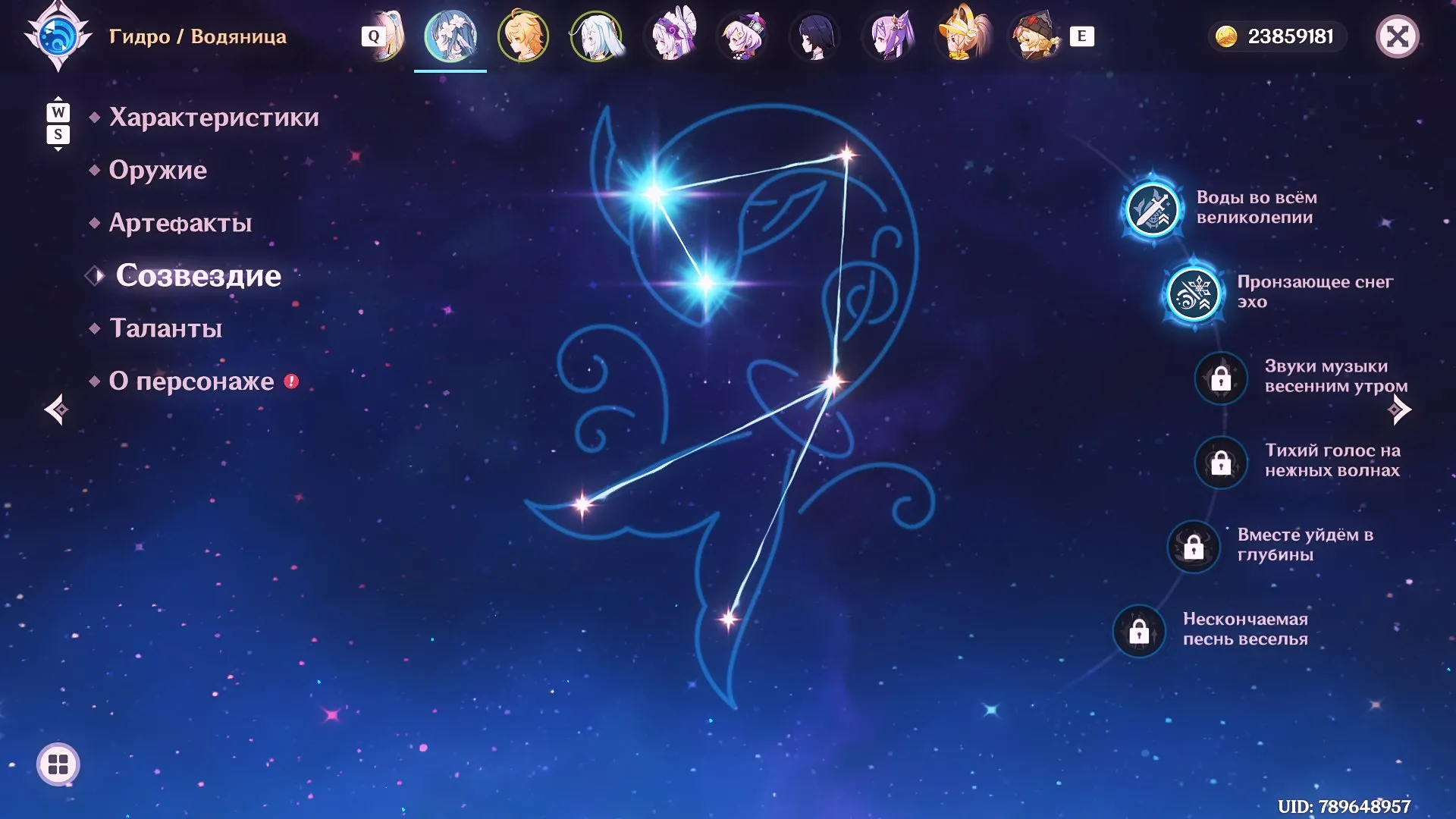The height and width of the screenshot is (819, 1456).
Task: Click the E next character key
Action: point(1082,36)
